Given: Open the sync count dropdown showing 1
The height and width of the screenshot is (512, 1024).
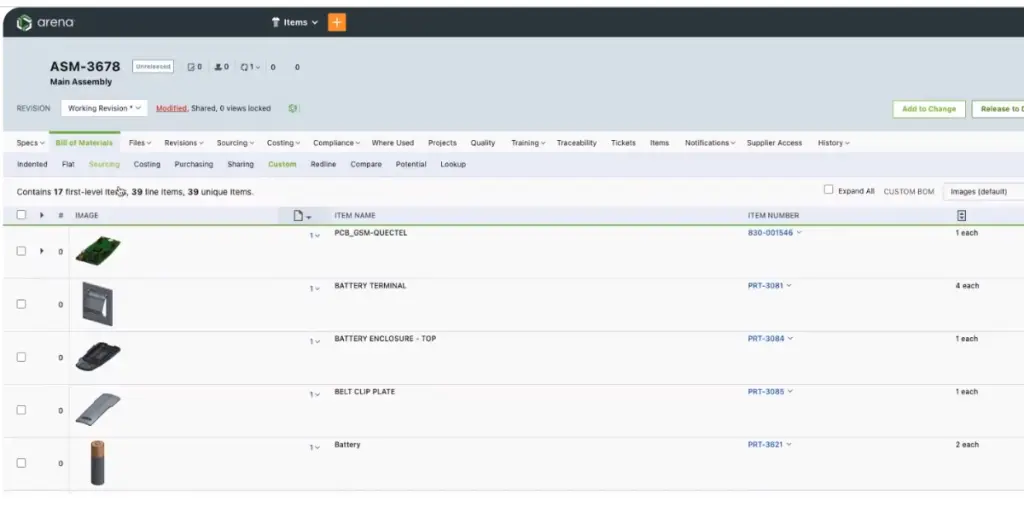Looking at the screenshot, I should [250, 67].
